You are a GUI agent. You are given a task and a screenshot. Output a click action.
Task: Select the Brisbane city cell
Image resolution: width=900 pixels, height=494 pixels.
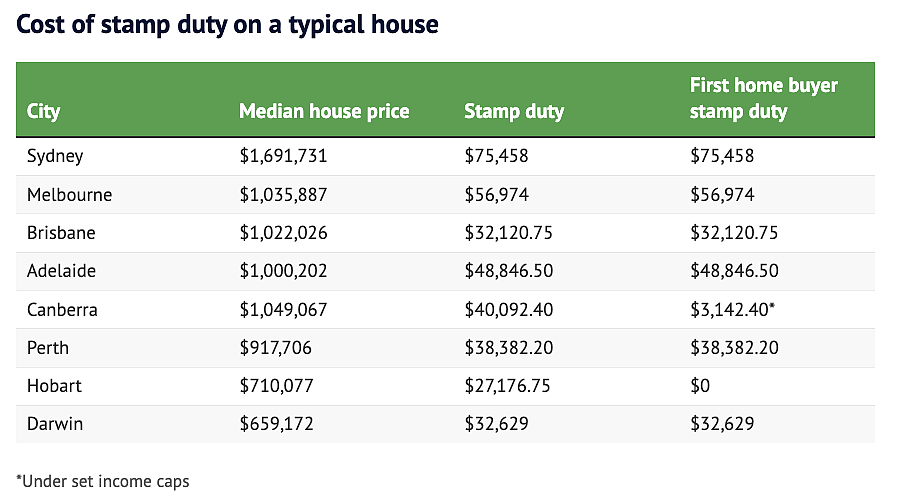point(61,233)
